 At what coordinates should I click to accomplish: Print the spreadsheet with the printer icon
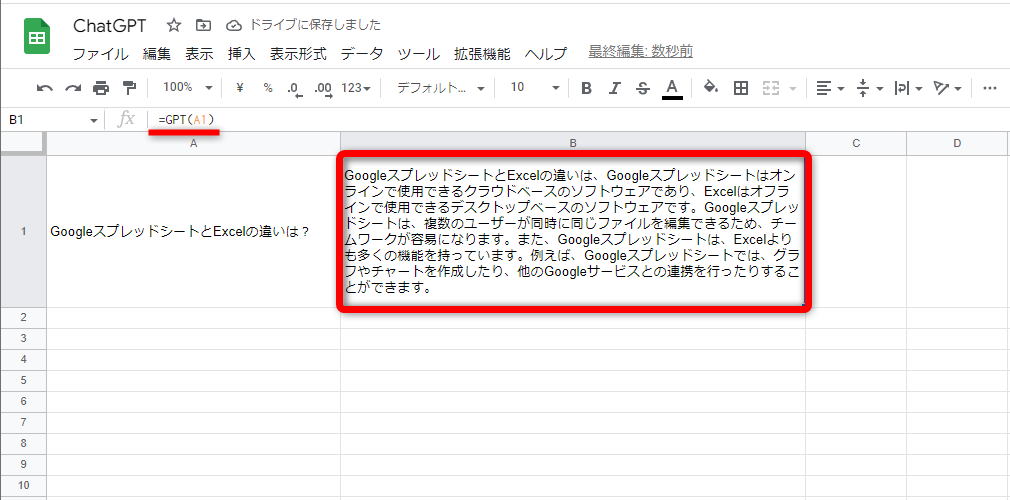pyautogui.click(x=101, y=88)
